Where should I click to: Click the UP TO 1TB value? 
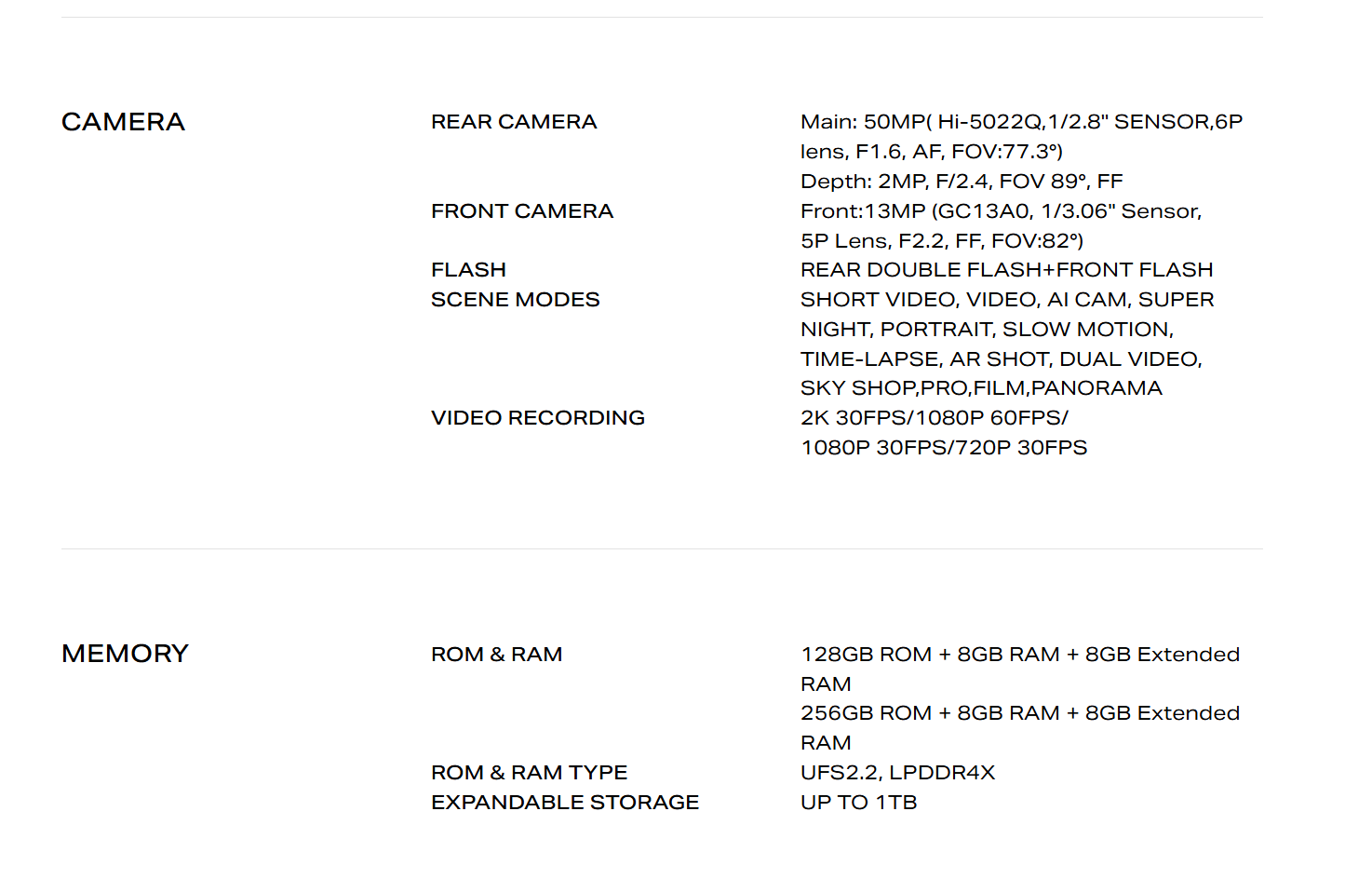858,803
